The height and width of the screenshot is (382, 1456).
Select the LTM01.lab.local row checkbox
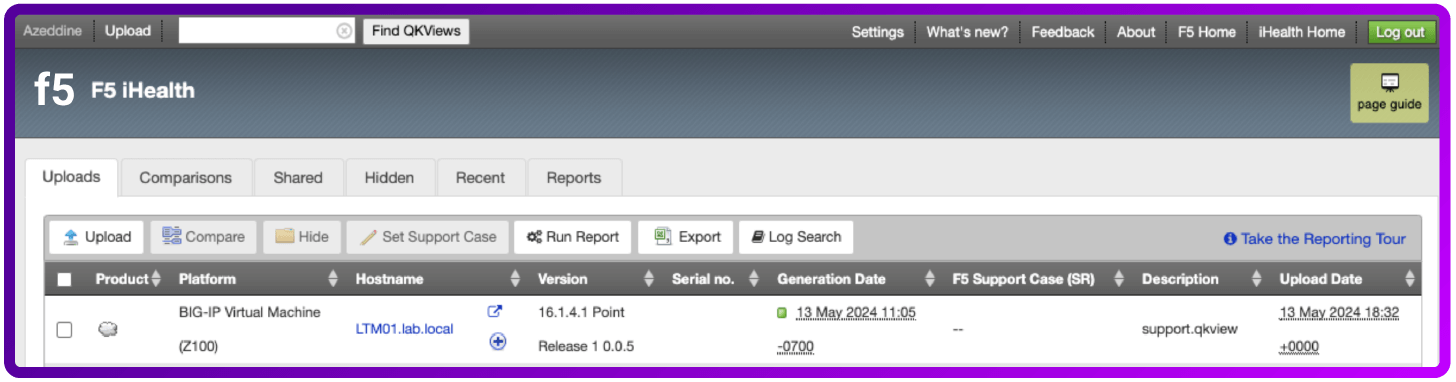click(x=64, y=330)
